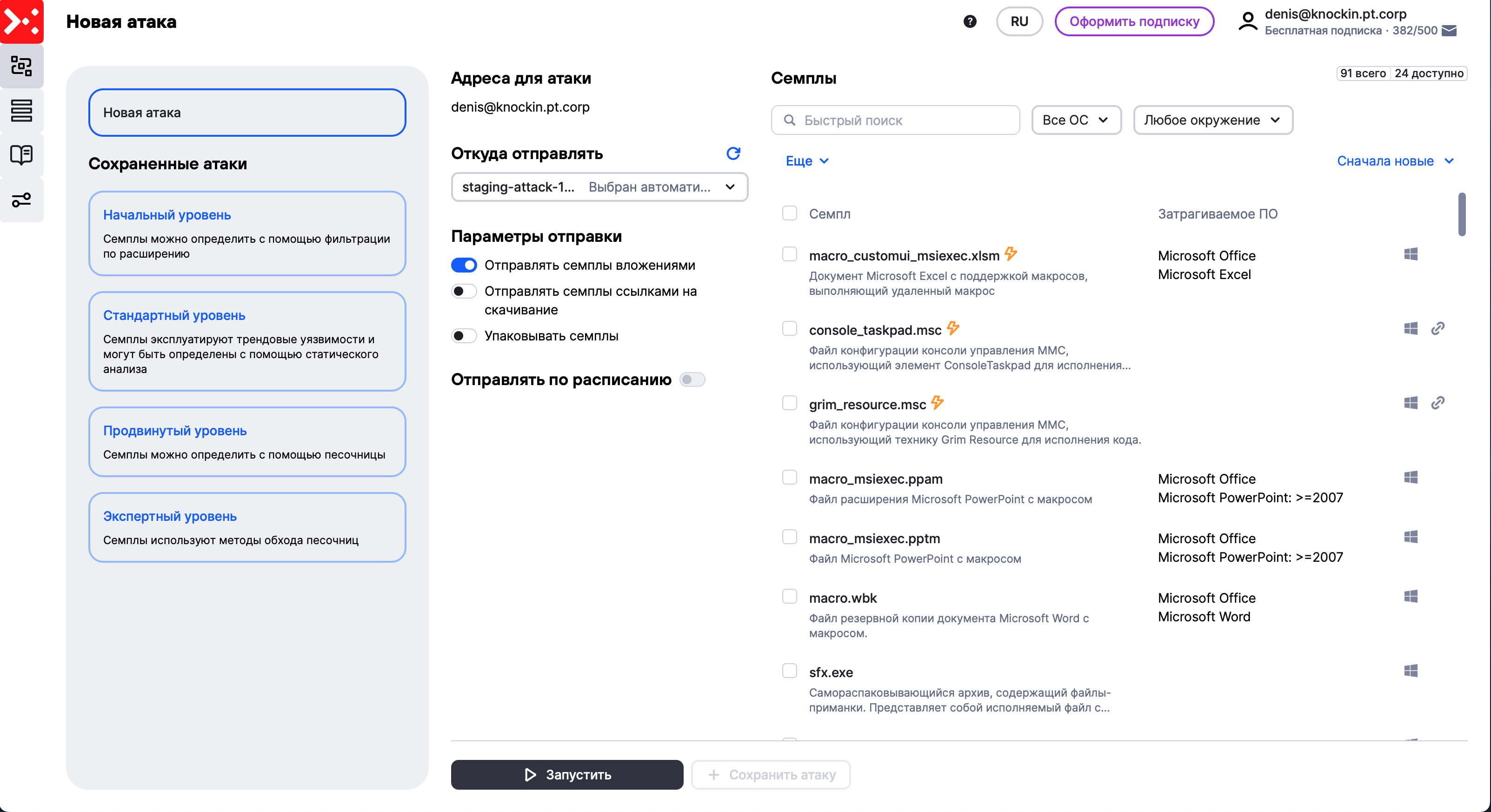The image size is (1491, 812).
Task: Click lightning icon next to grim_resource.msc
Action: [937, 403]
